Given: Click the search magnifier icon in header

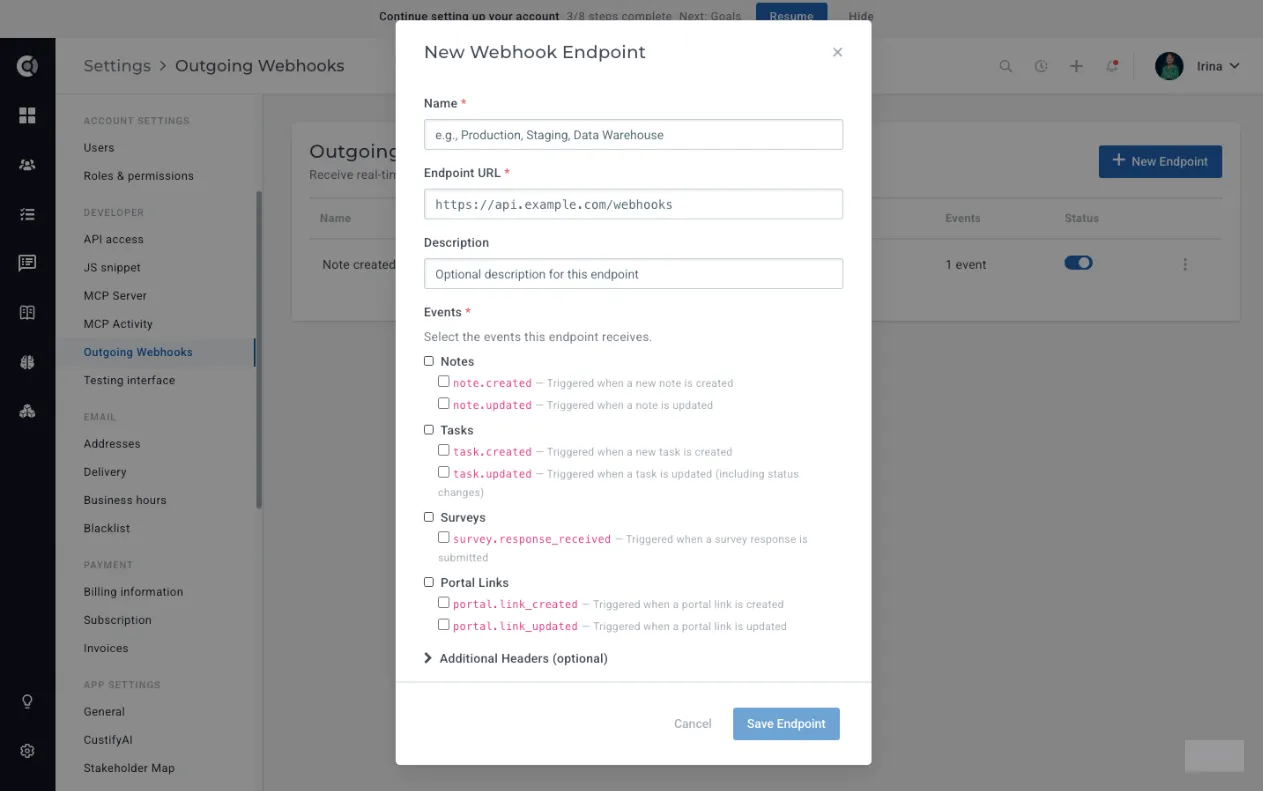Looking at the screenshot, I should tap(1006, 66).
